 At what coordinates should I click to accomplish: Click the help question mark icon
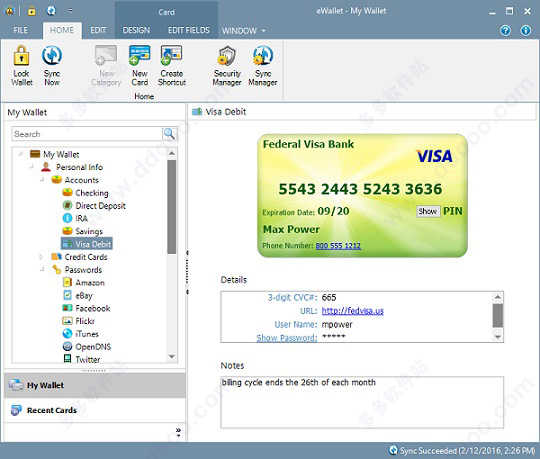click(x=505, y=31)
